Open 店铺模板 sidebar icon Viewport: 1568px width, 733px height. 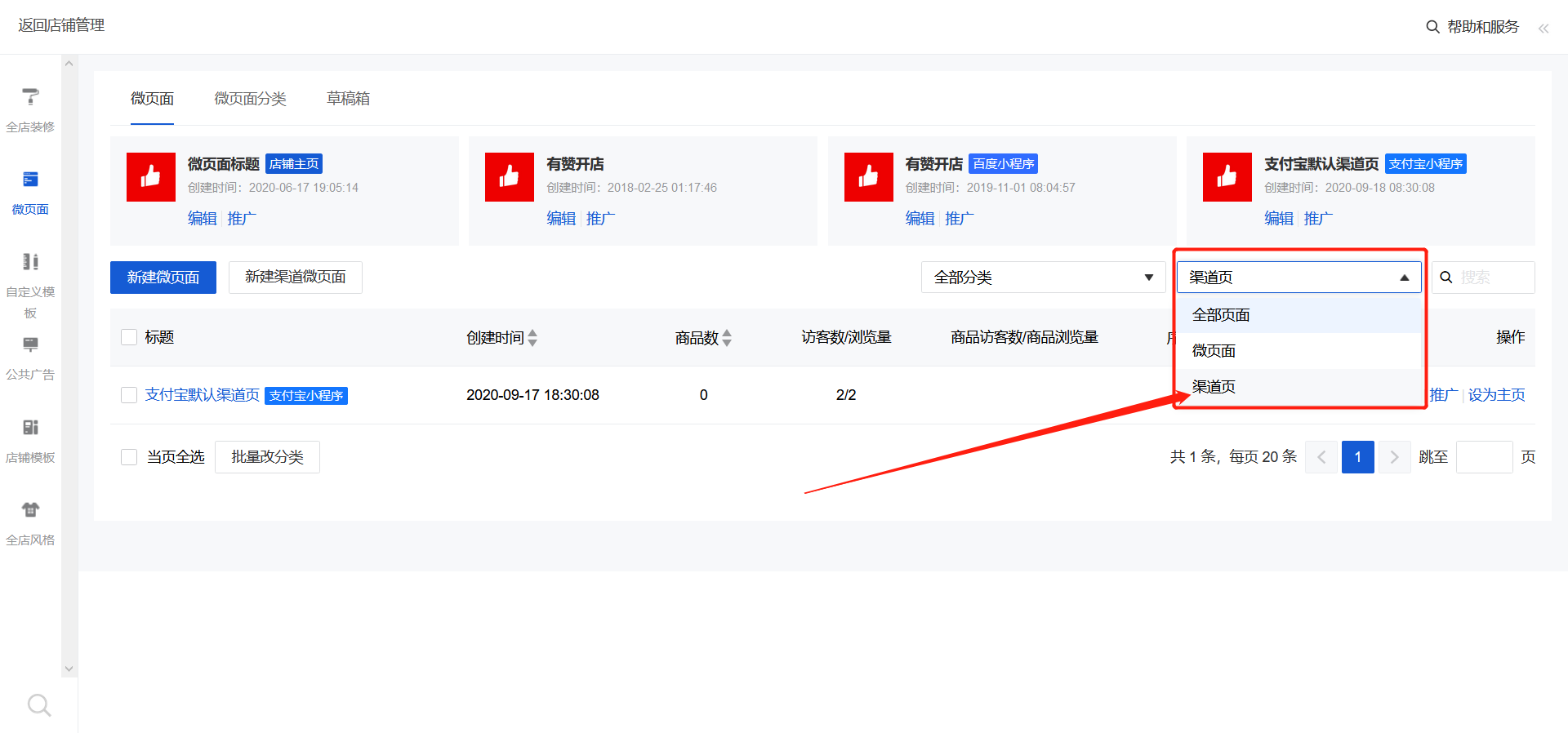[x=30, y=427]
